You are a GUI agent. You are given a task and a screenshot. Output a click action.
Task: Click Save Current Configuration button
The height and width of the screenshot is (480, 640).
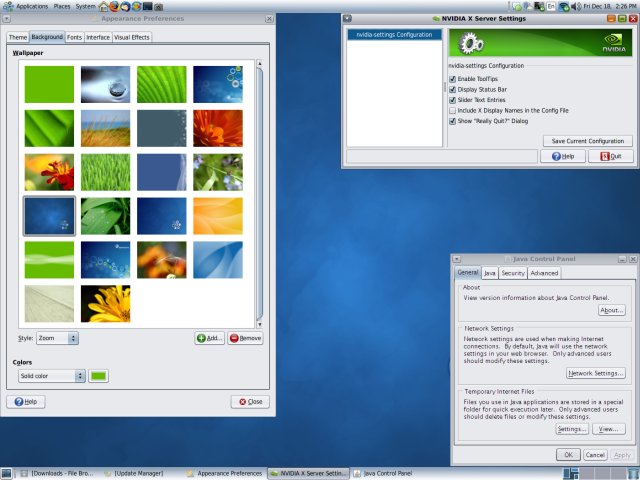click(x=588, y=141)
